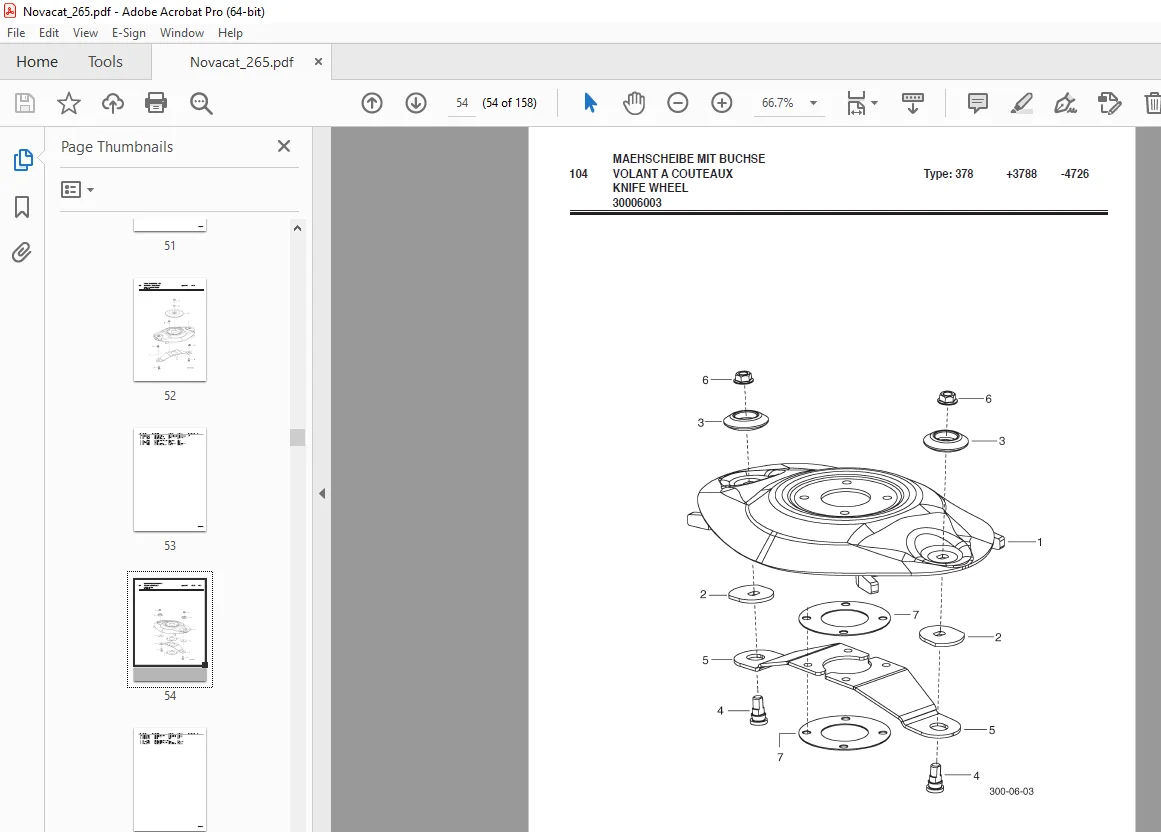
Task: Switch to the Tools tab
Action: pos(105,61)
